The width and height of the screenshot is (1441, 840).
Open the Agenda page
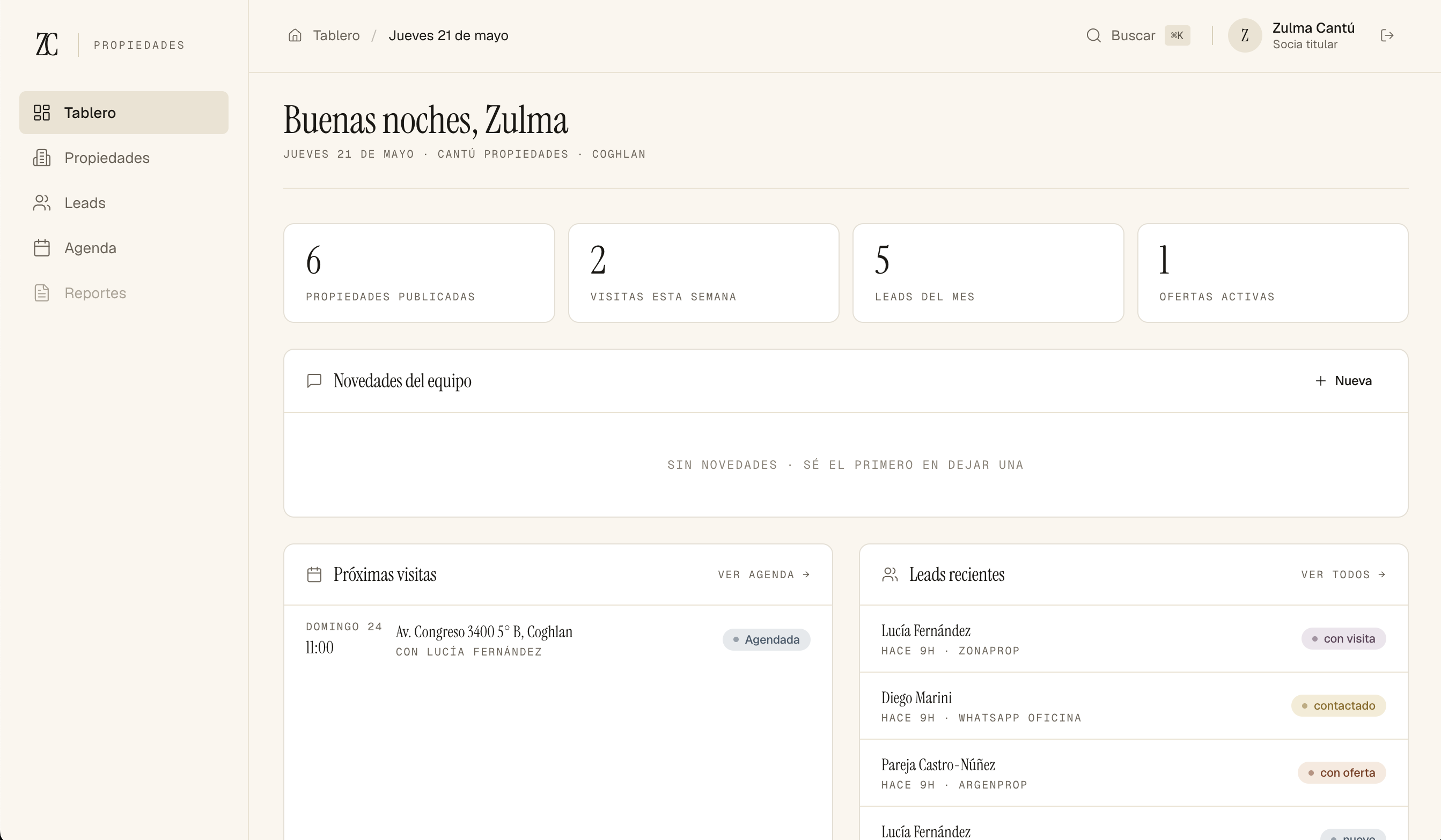123,248
